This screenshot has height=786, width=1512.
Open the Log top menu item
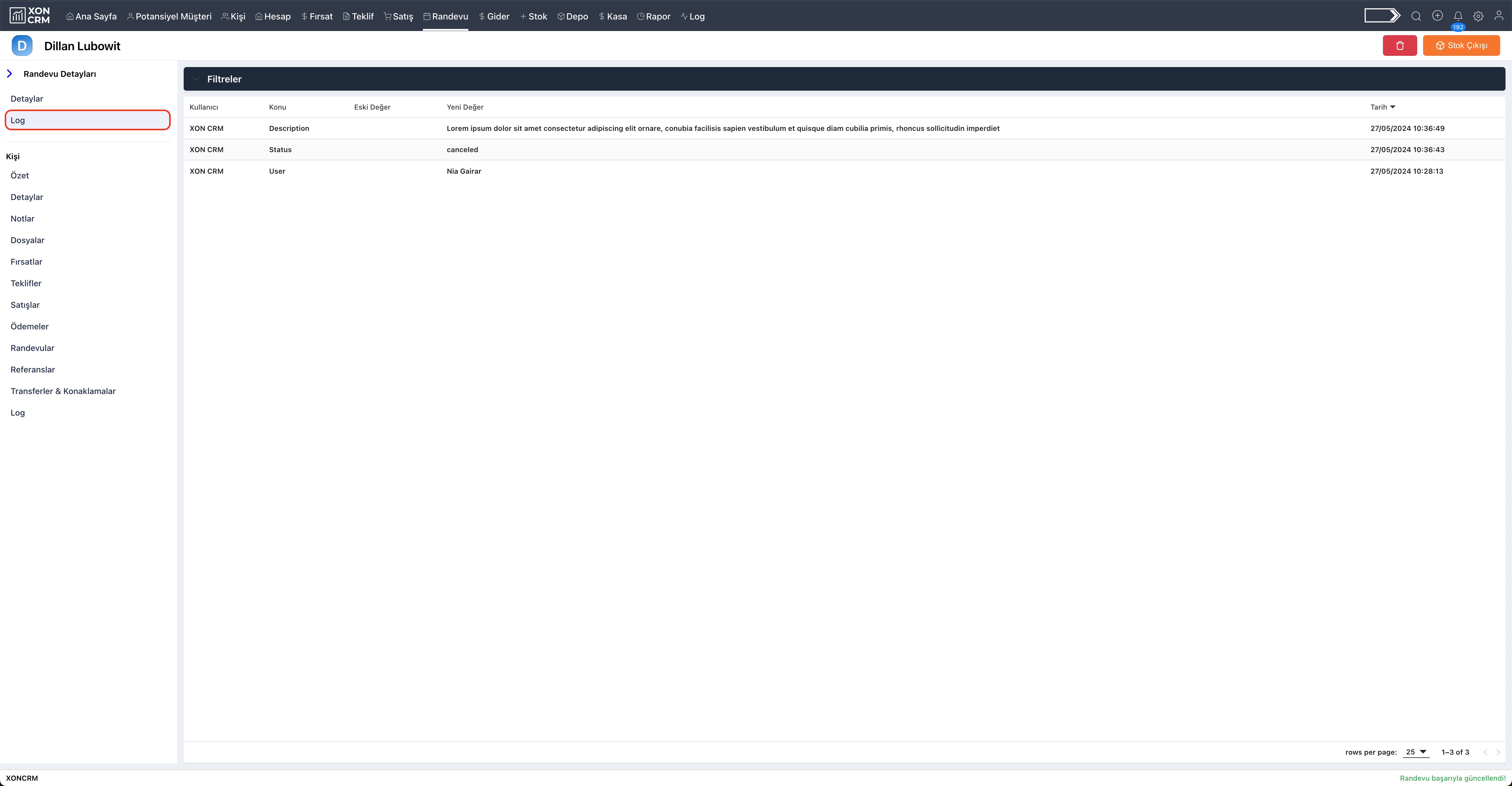693,17
